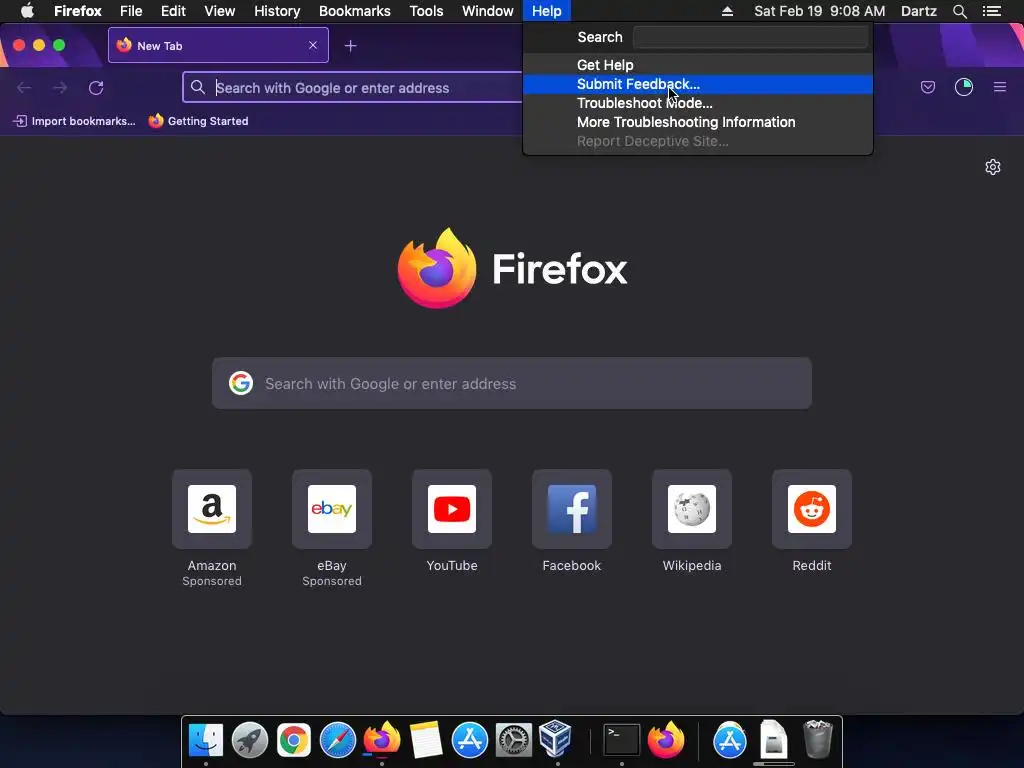
Task: Reload the current page
Action: coord(96,88)
